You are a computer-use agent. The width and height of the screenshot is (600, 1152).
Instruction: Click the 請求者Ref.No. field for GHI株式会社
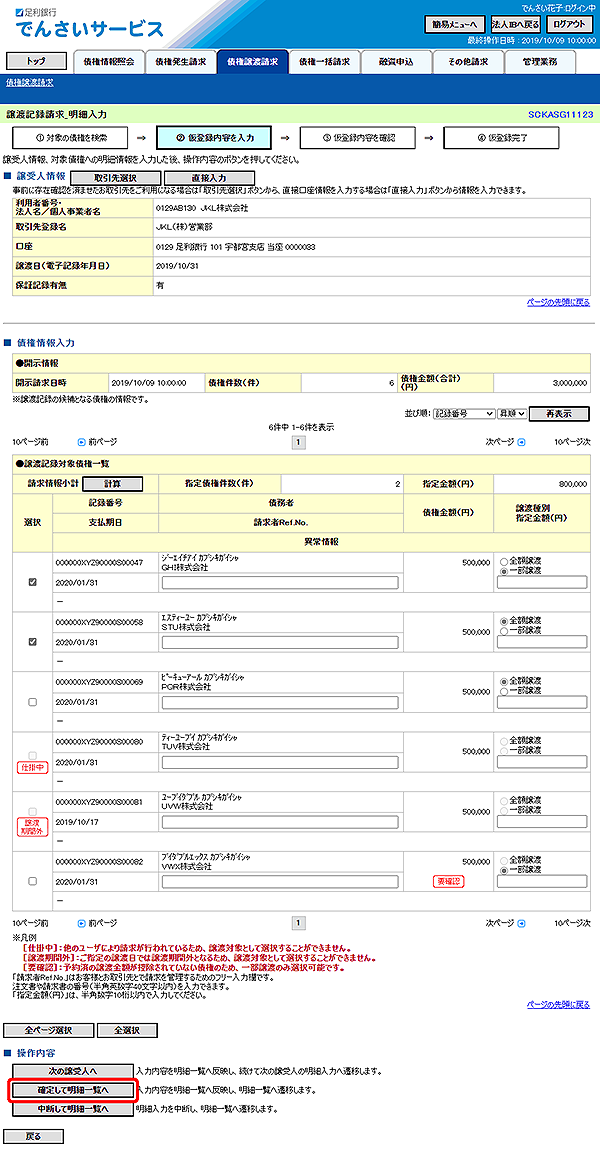point(281,583)
